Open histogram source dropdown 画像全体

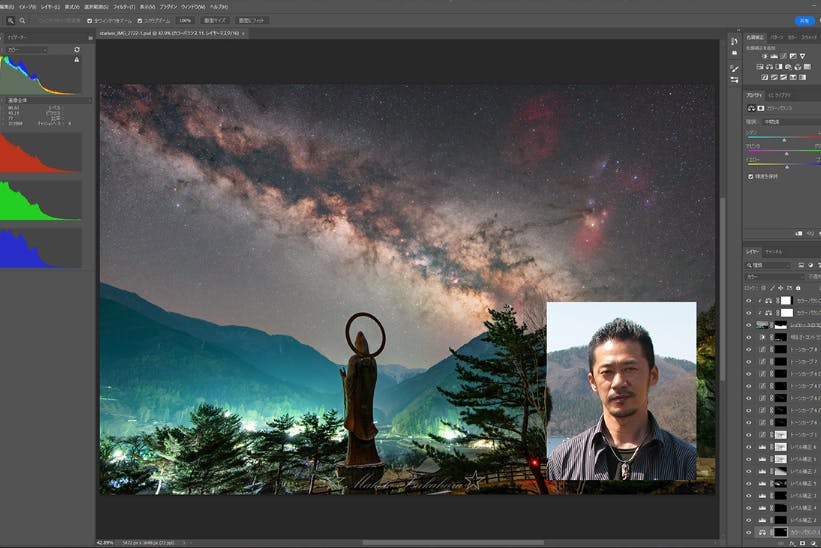tap(48, 100)
